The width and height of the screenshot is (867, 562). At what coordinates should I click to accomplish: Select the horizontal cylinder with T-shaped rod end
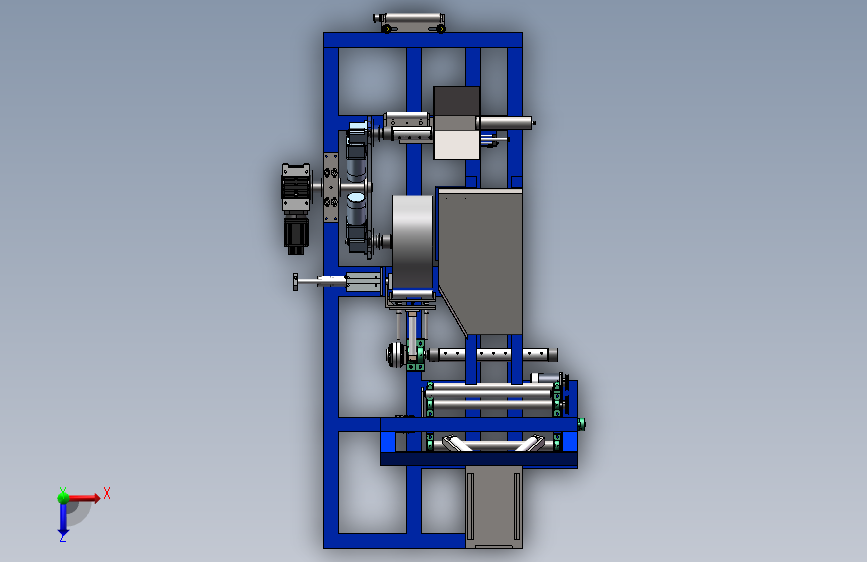point(337,282)
